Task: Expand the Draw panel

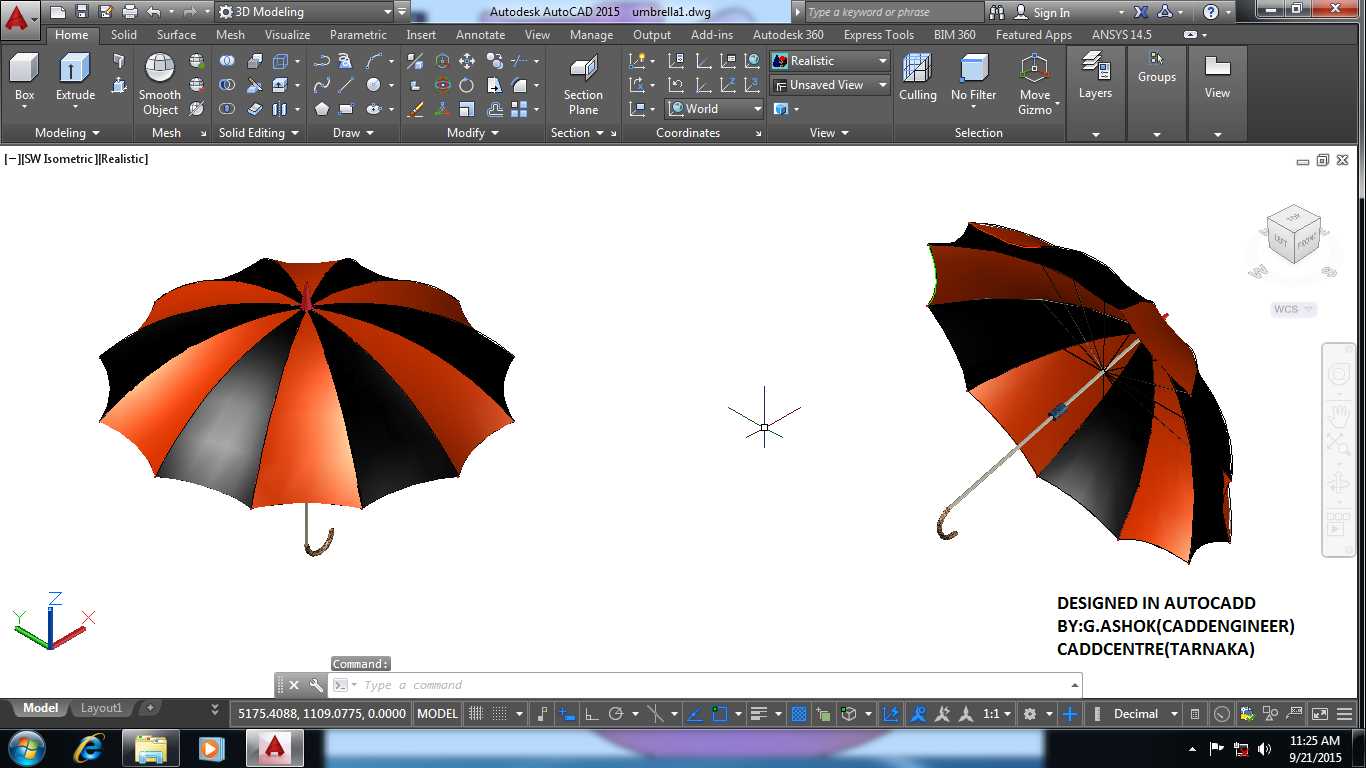Action: point(353,133)
